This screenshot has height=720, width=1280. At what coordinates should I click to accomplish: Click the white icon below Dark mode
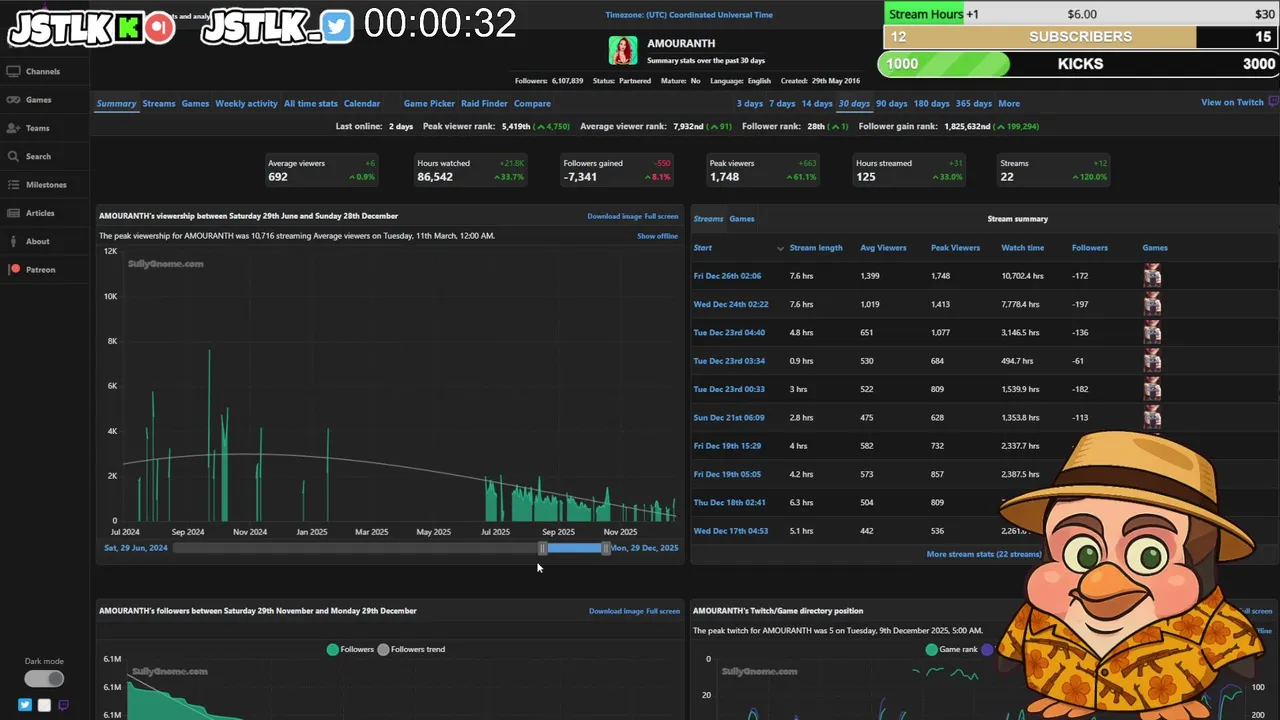(44, 705)
